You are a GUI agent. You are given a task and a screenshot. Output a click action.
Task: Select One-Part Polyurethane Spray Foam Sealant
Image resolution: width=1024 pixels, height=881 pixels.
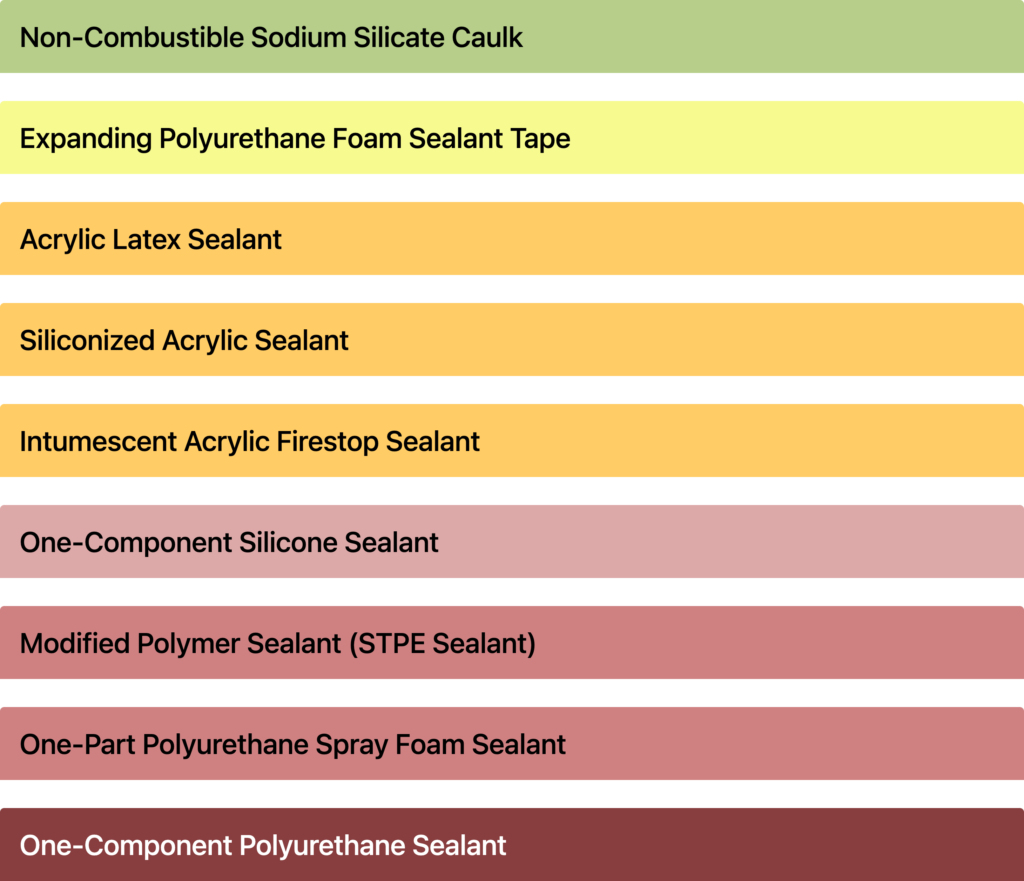[512, 743]
